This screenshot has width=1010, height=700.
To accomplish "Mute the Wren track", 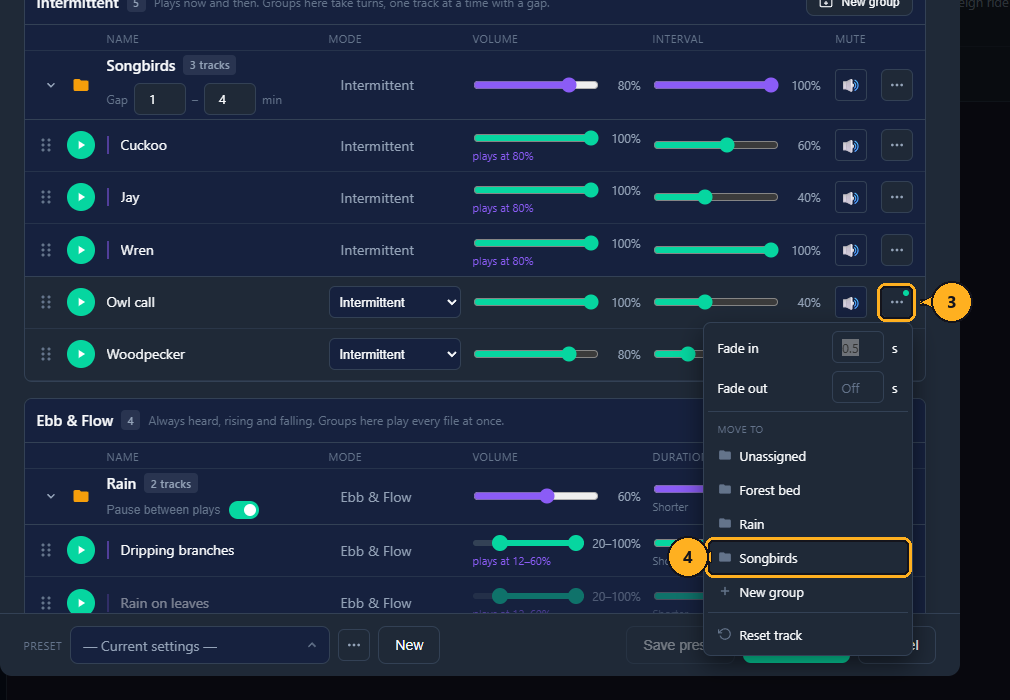I will pos(850,250).
